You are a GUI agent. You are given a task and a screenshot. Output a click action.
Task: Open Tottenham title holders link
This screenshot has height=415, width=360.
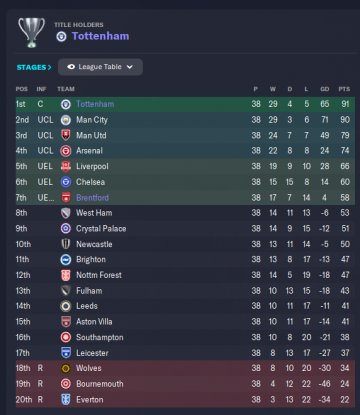pyautogui.click(x=100, y=36)
